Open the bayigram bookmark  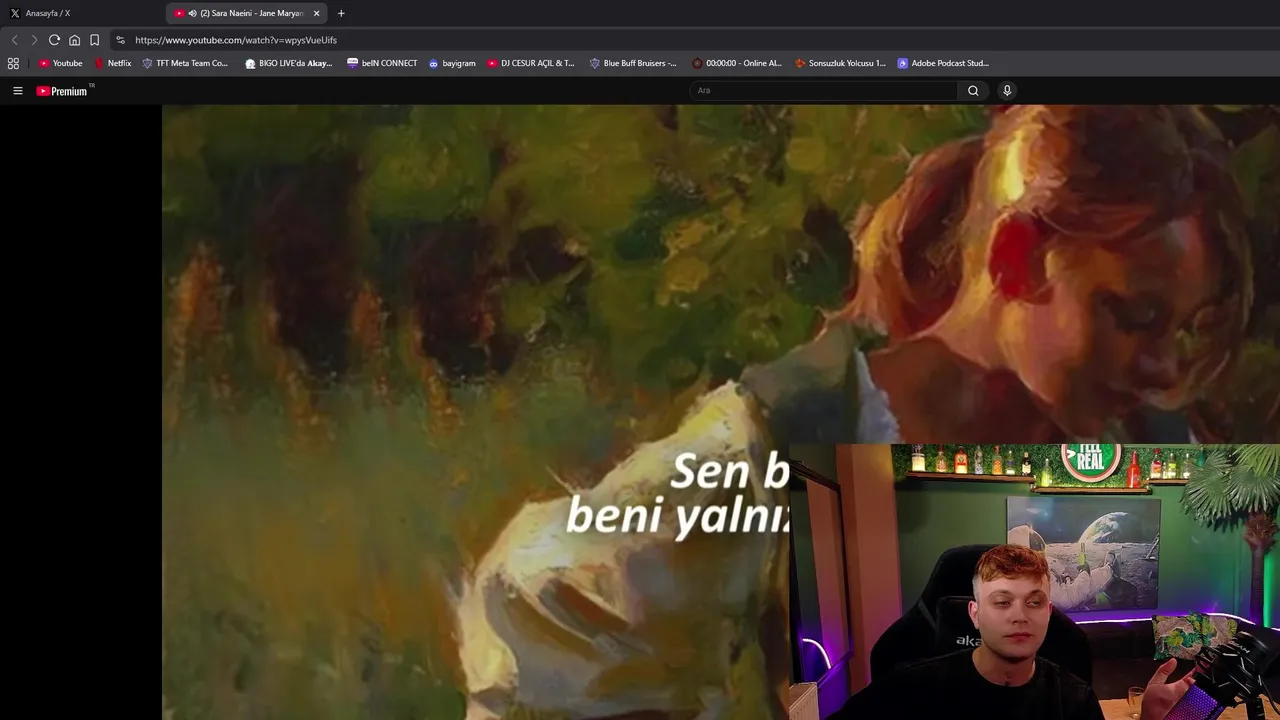tap(452, 63)
